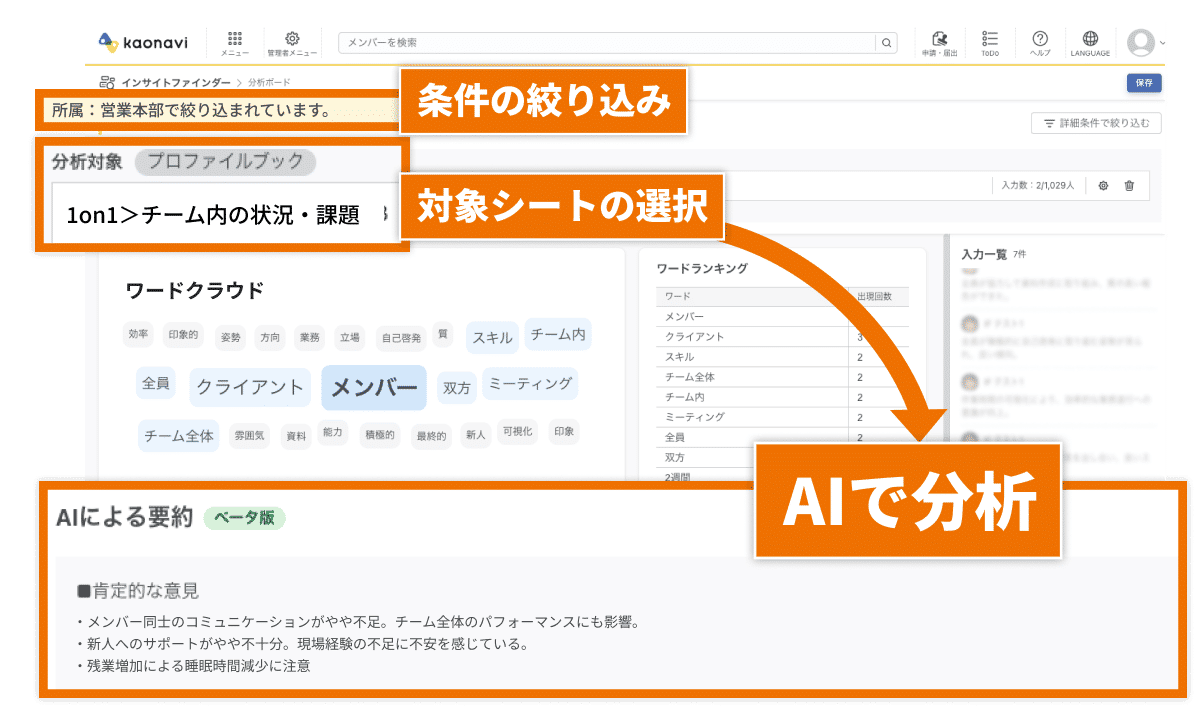The height and width of the screenshot is (720, 1200).
Task: Select 業務 in the word cloud
Action: click(310, 337)
